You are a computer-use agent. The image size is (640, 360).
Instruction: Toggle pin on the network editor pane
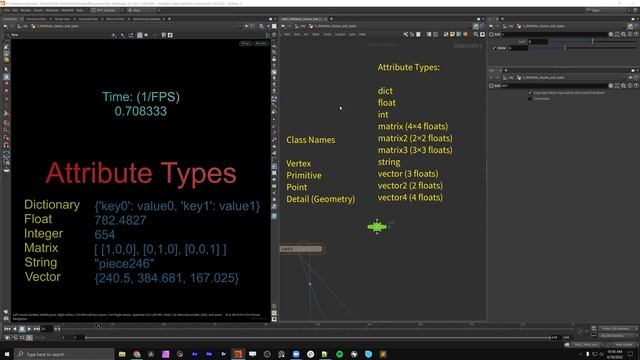tap(476, 26)
